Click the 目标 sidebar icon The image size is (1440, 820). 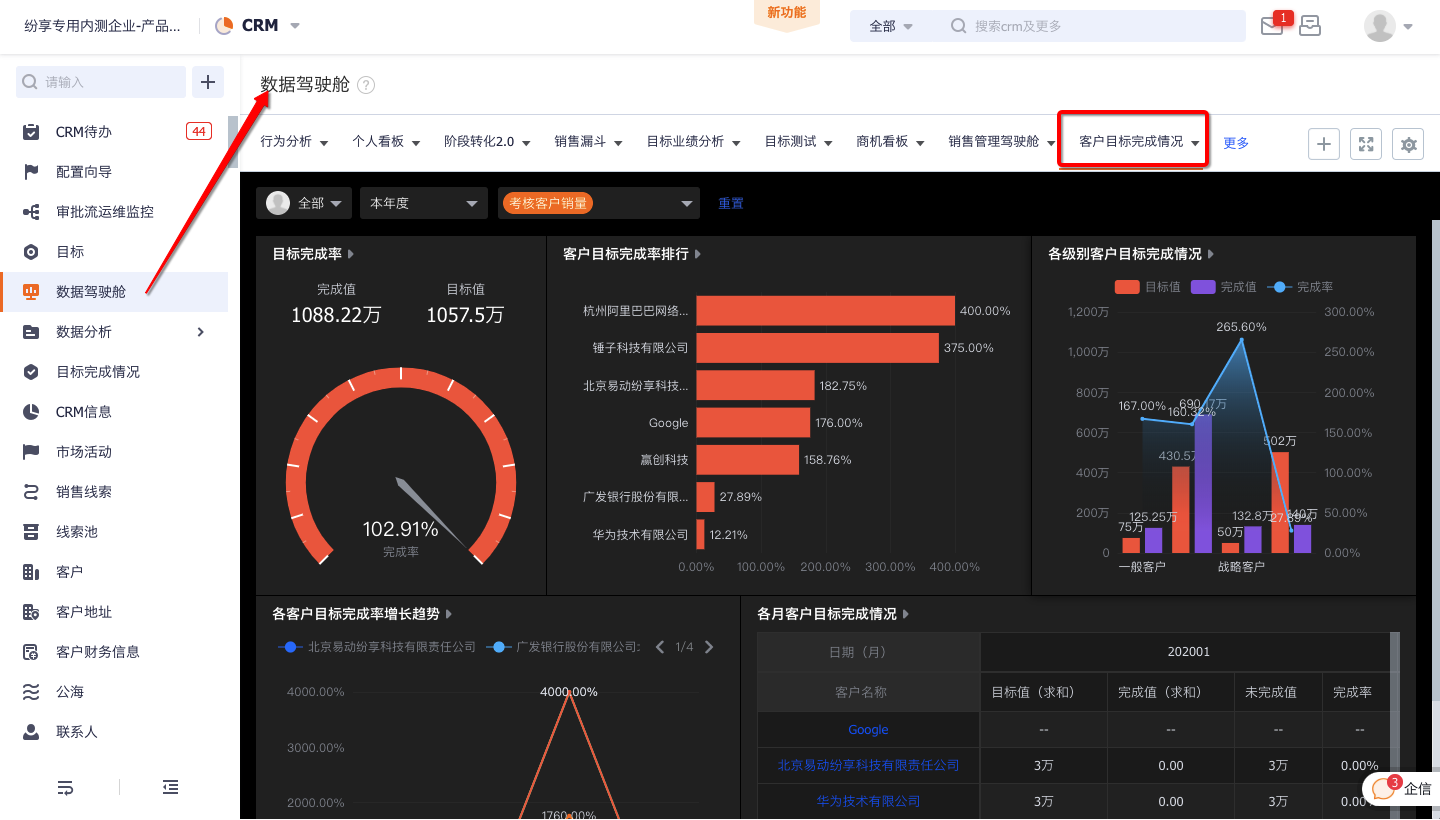coord(31,252)
